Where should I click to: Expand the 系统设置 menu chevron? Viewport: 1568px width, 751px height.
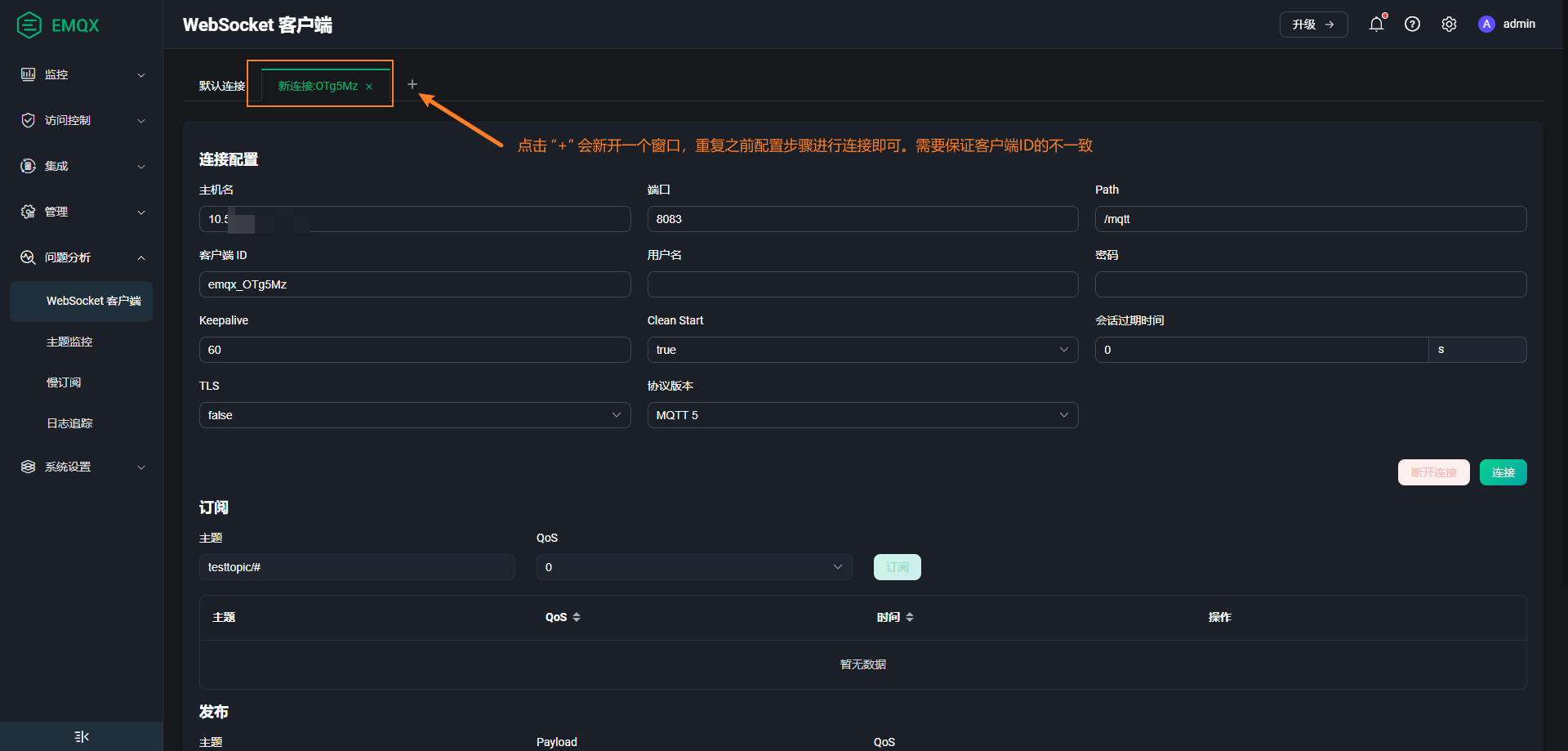[x=141, y=467]
